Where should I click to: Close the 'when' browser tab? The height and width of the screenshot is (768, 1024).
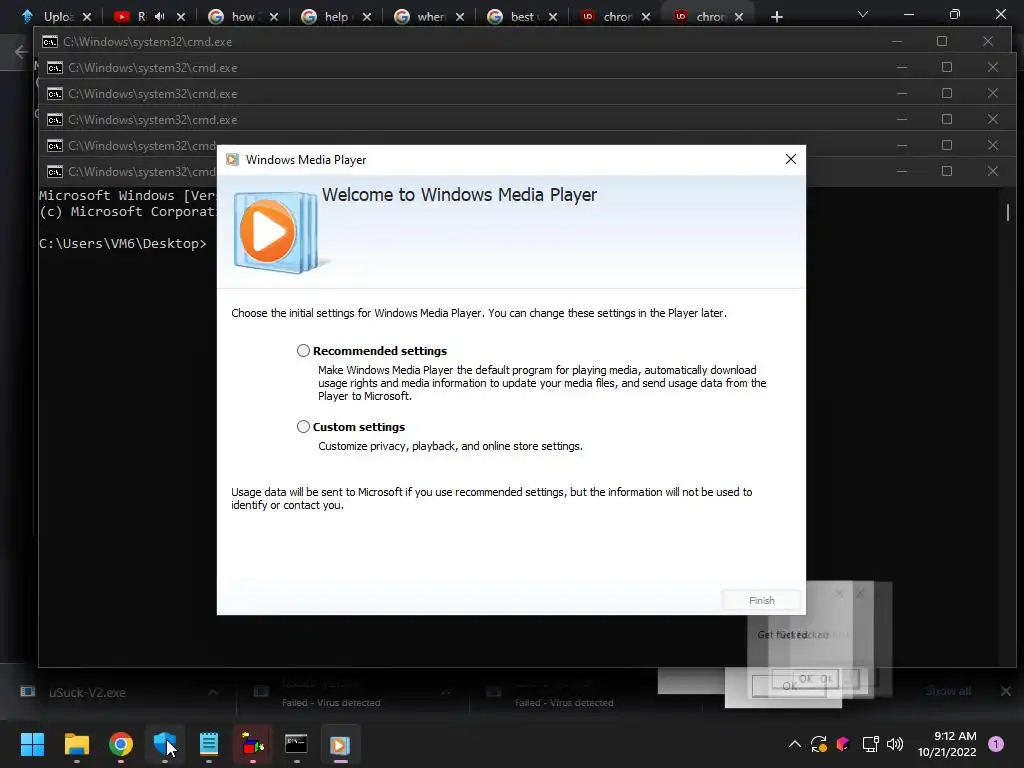coord(460,17)
